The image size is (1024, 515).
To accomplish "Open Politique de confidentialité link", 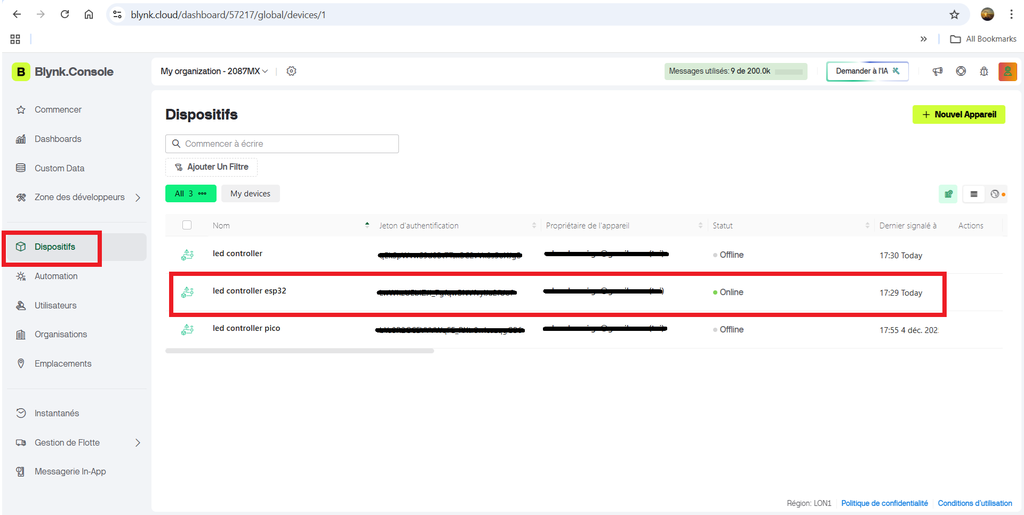I will (884, 503).
